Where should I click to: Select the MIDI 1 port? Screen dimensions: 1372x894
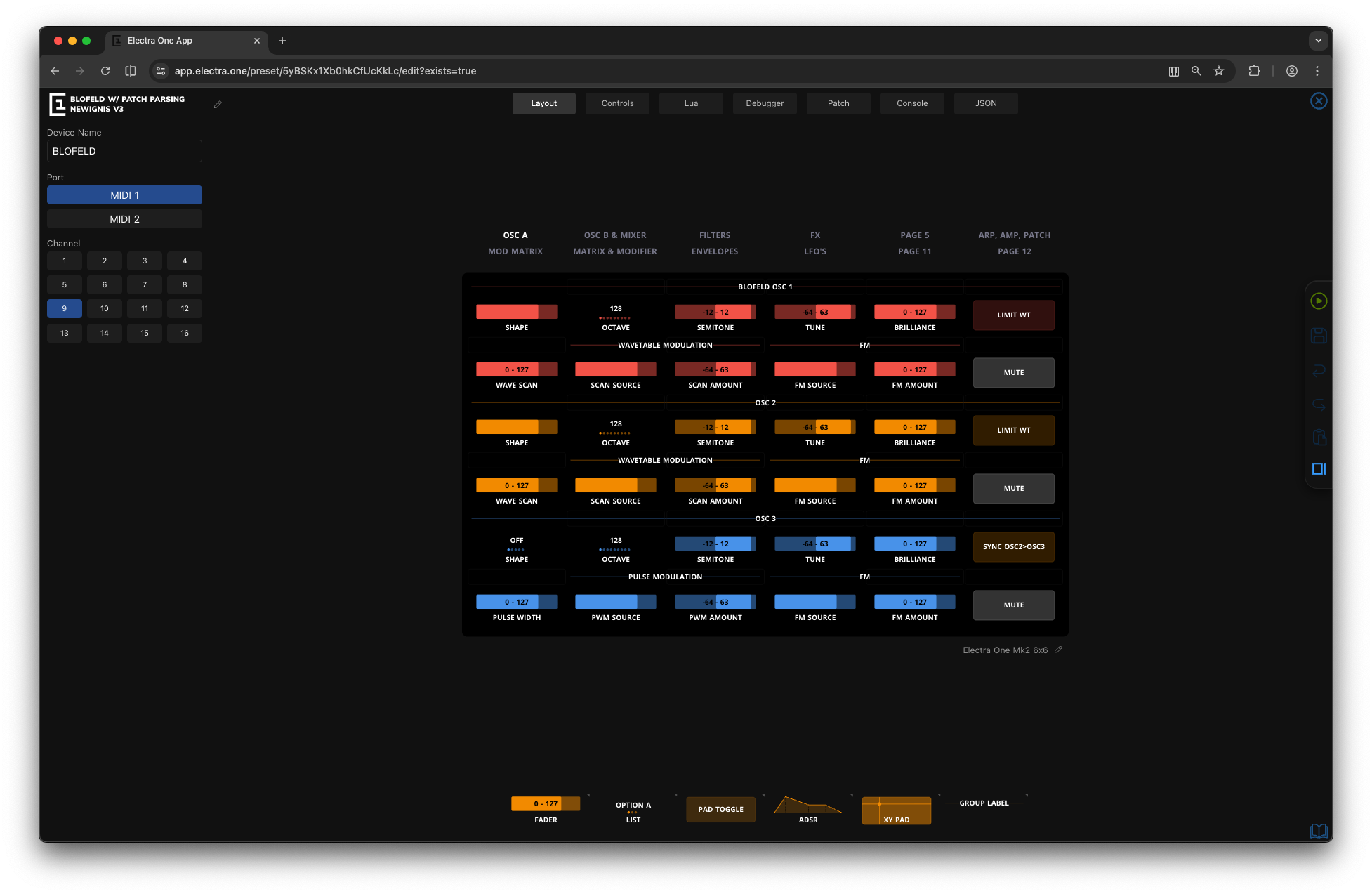(124, 195)
